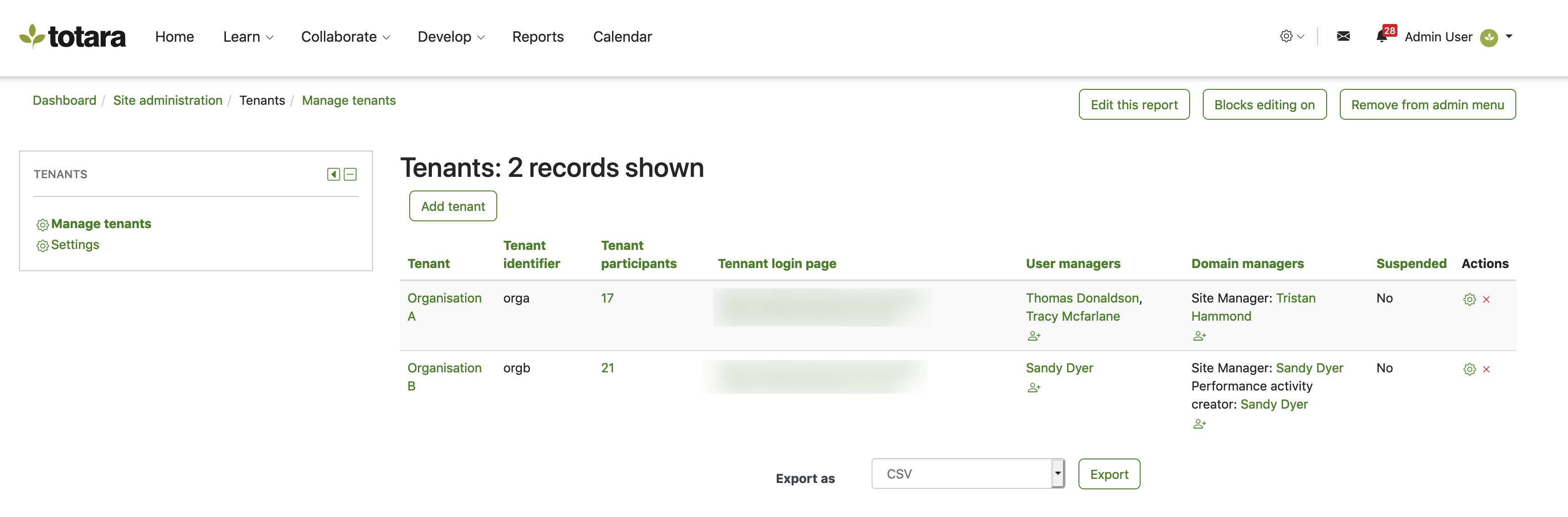The width and height of the screenshot is (1568, 517).
Task: Open Organisation B settings gear icon
Action: [x=1469, y=369]
